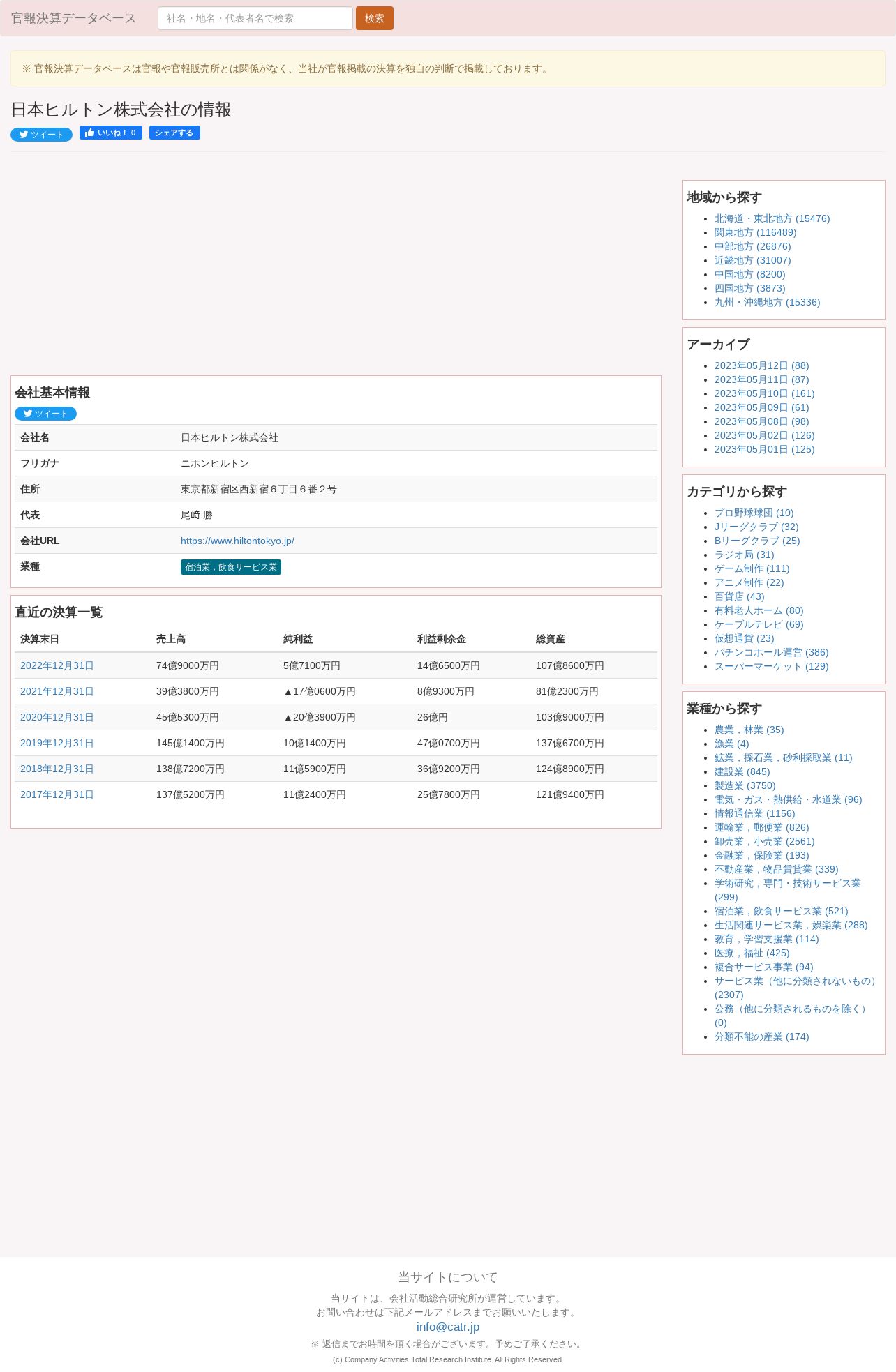This screenshot has width=896, height=1372.
Task: Click the top ツイート button under the heading
Action: 41,135
